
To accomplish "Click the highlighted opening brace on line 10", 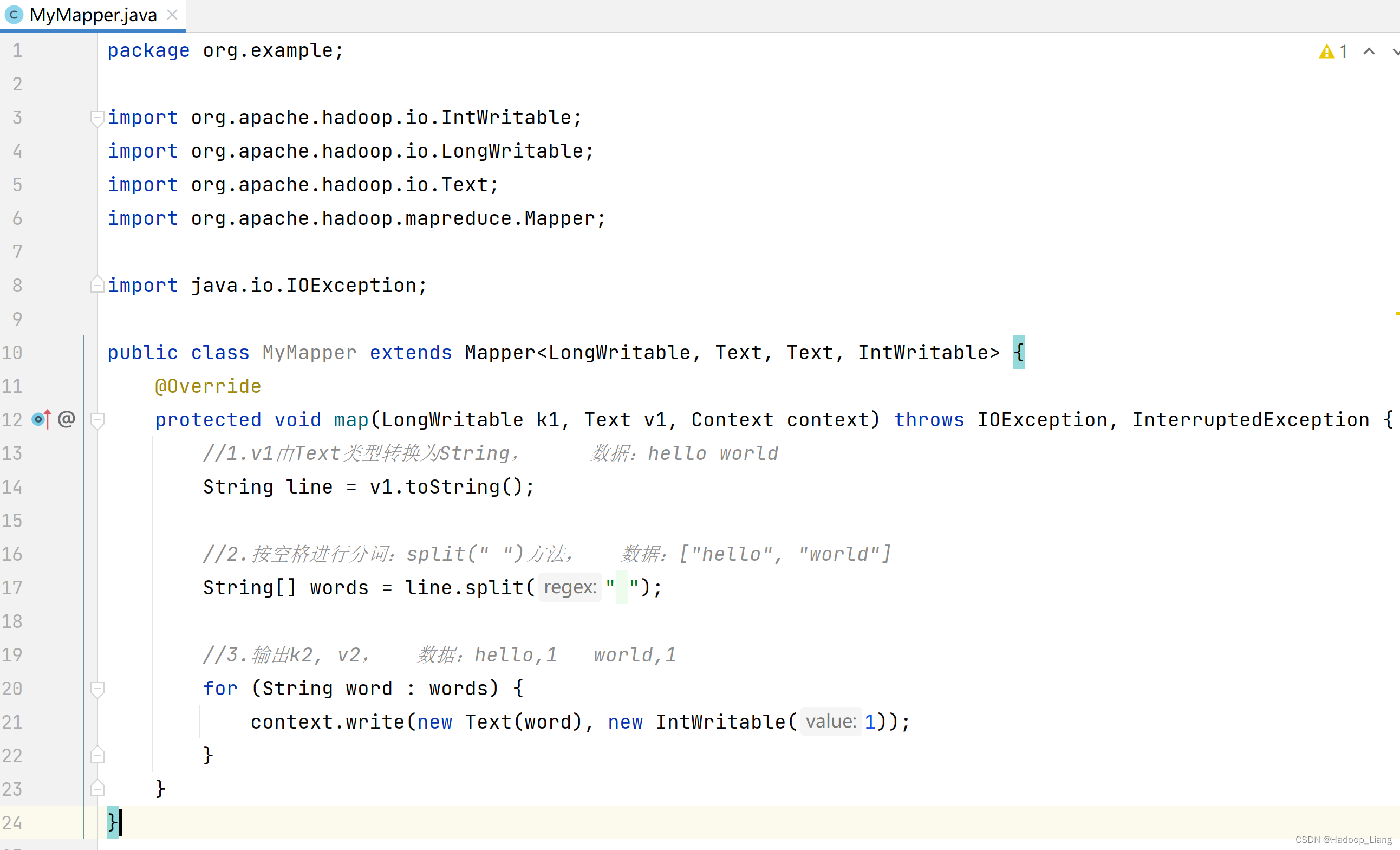I will tap(1018, 352).
